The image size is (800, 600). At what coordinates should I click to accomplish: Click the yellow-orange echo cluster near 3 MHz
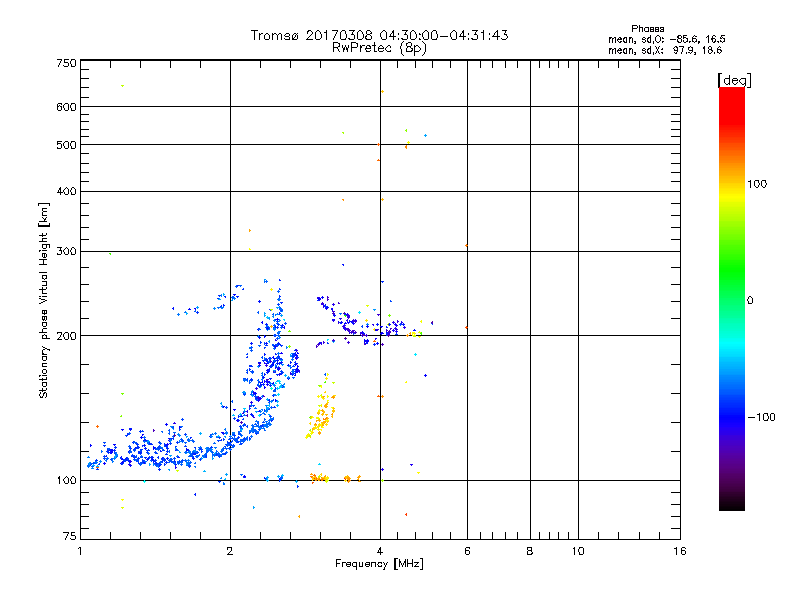[x=321, y=411]
